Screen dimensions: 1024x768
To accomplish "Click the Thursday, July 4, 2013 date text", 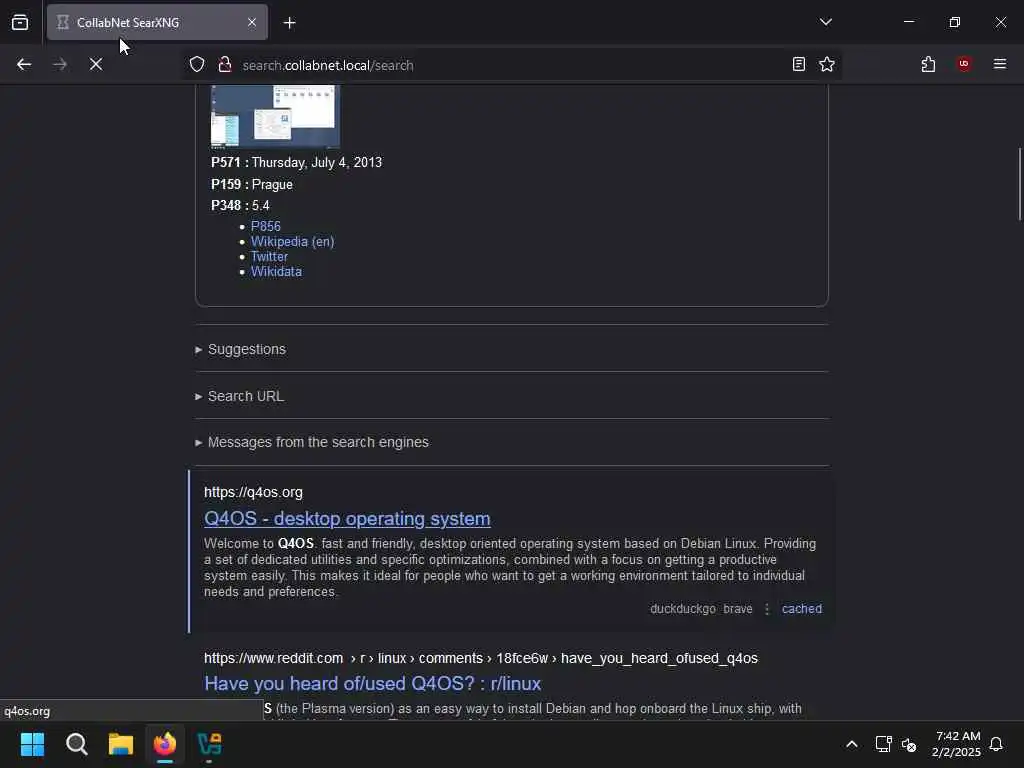I will [317, 163].
